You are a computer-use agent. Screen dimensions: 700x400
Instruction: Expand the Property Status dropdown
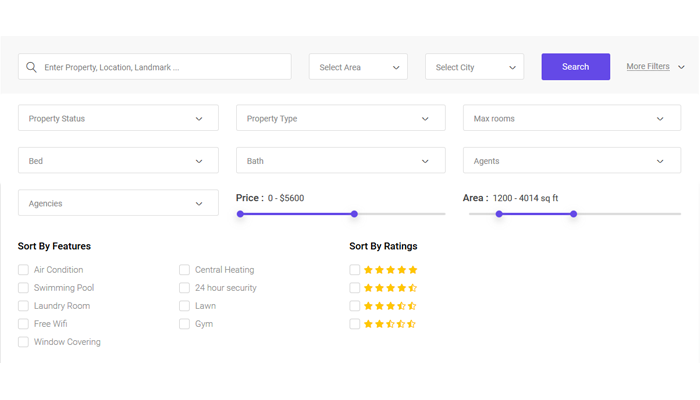click(118, 119)
